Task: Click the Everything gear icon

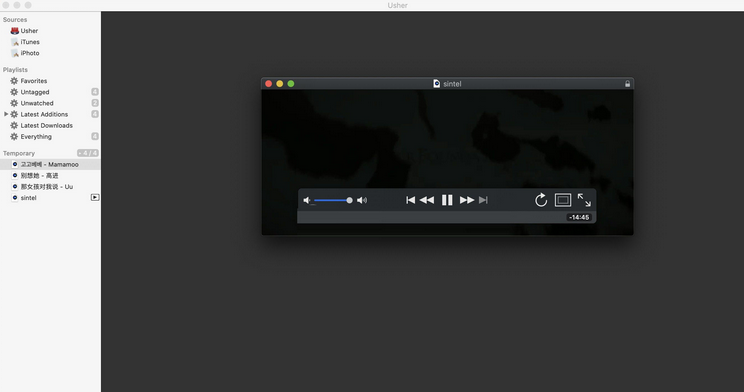Action: pyautogui.click(x=14, y=137)
